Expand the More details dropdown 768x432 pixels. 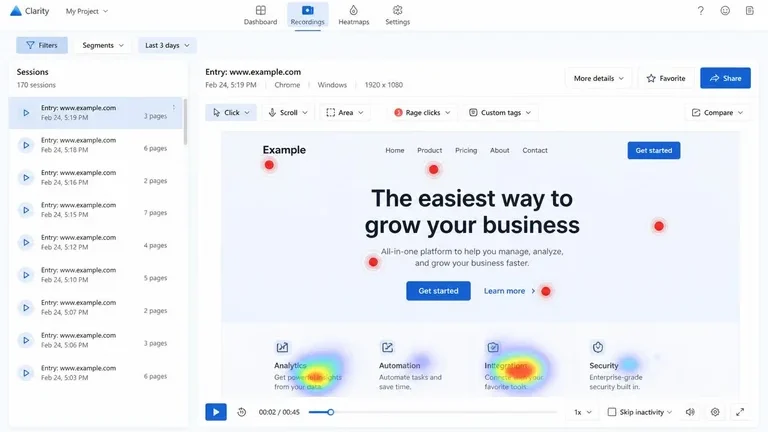599,78
